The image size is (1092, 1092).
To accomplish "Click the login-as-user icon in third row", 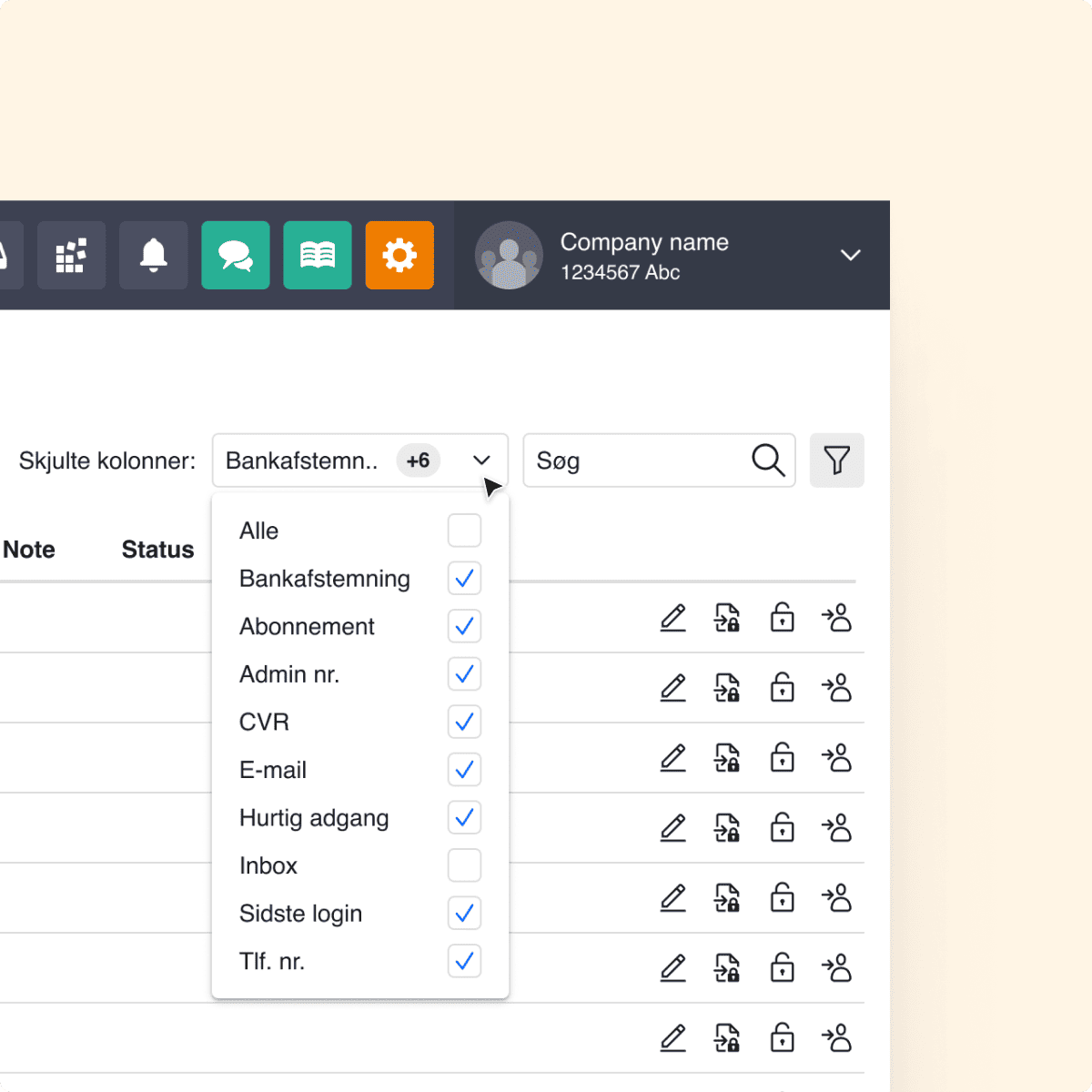I will (836, 758).
